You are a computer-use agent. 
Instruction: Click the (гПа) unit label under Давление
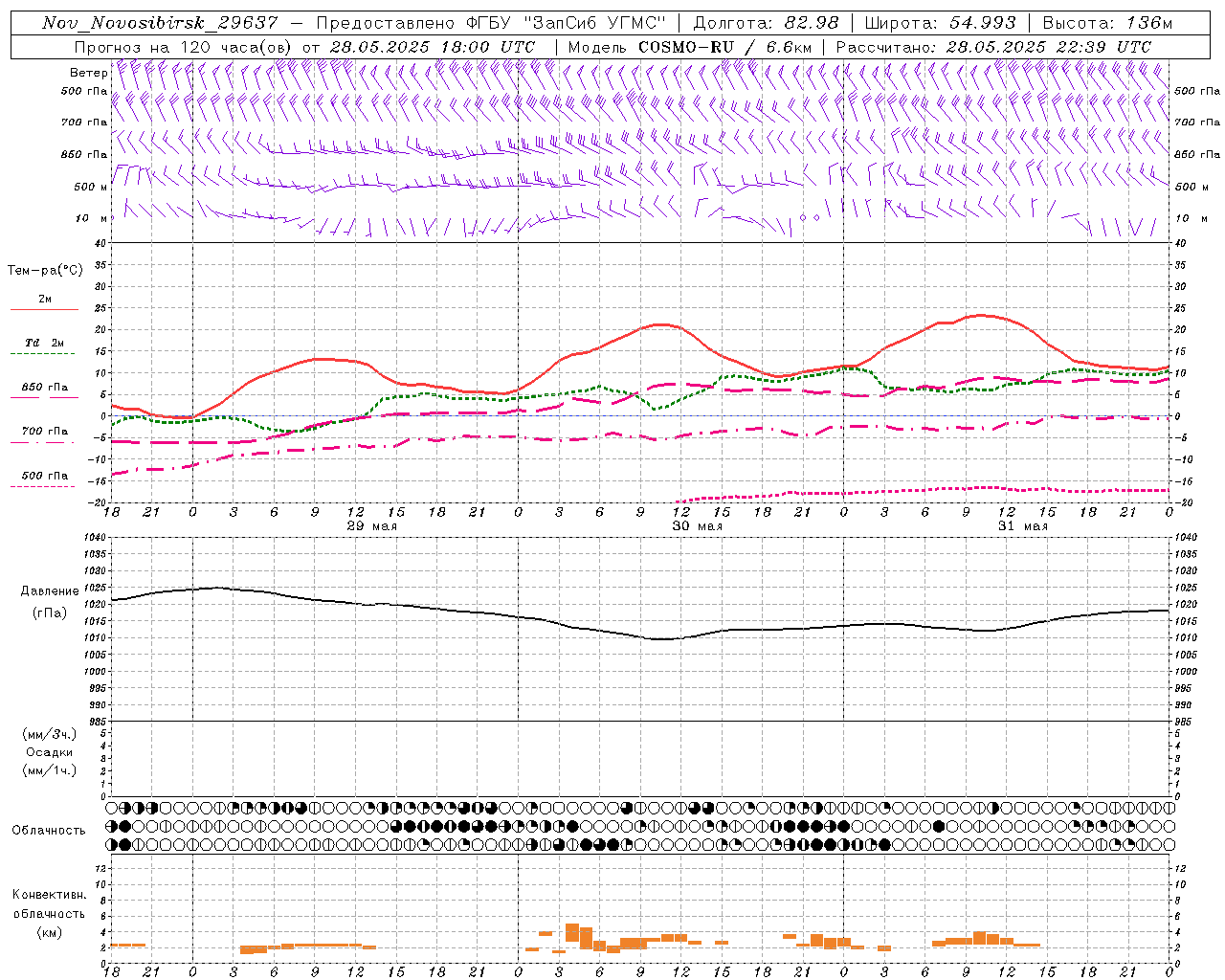point(50,612)
